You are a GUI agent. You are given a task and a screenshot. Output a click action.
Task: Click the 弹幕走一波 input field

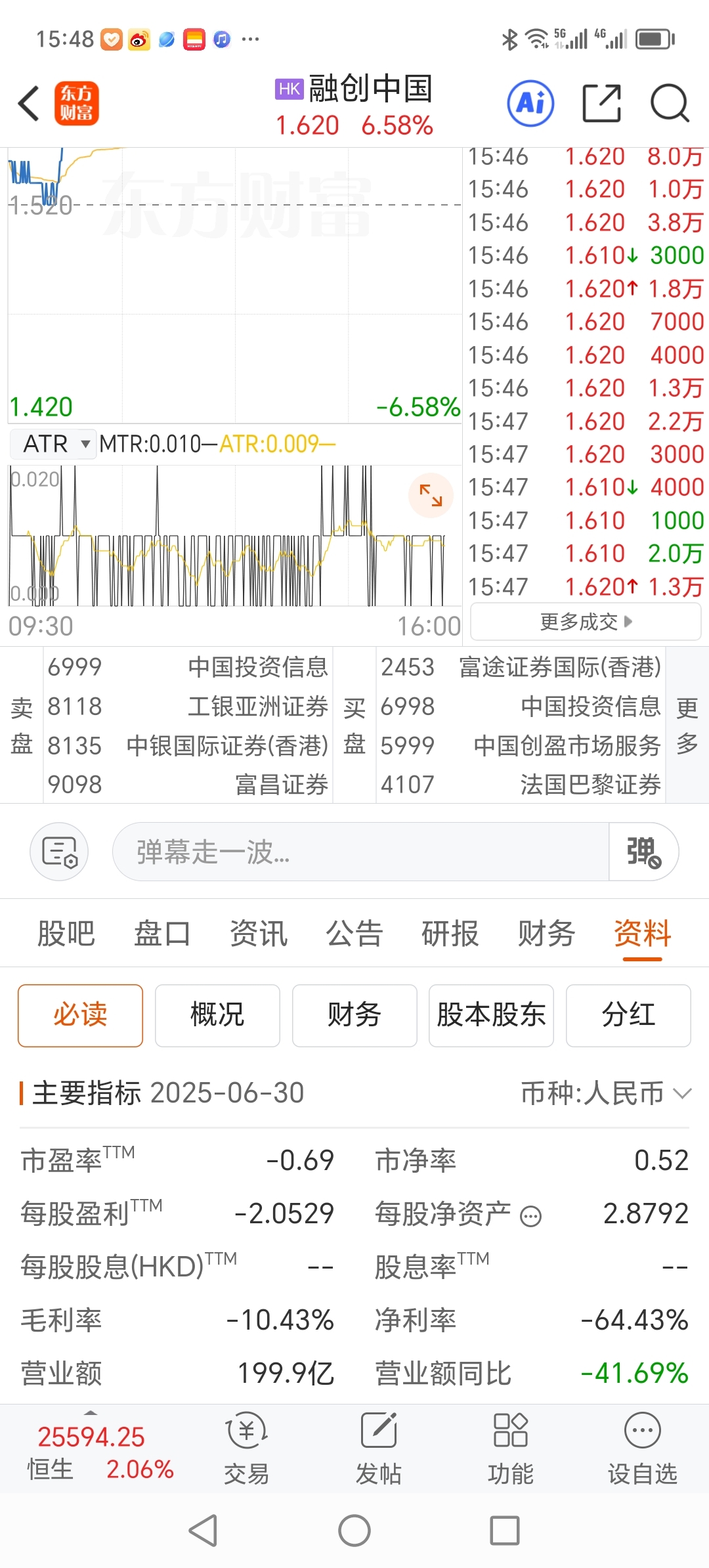click(x=361, y=852)
